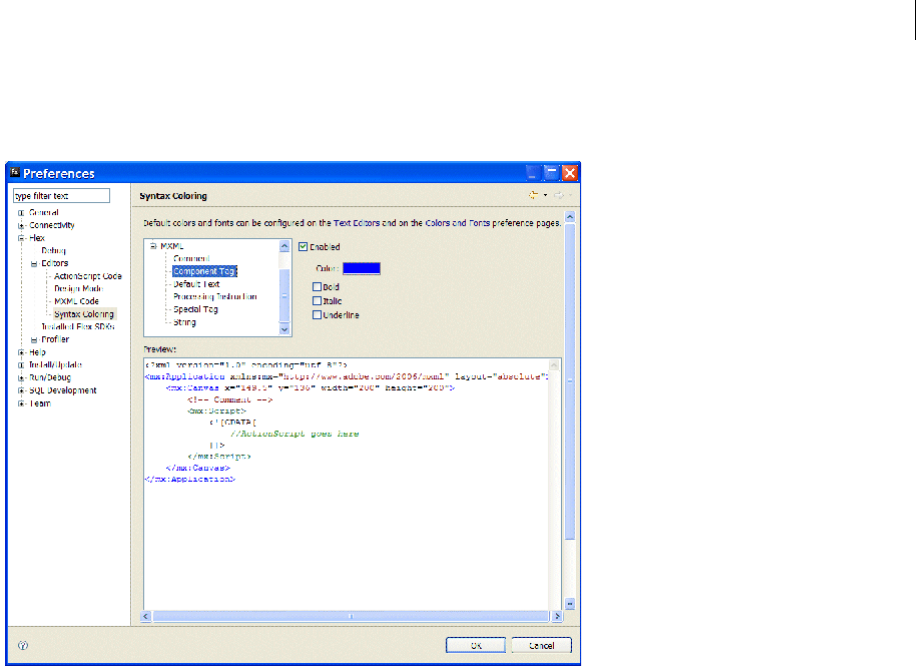
Task: Click the Flex Builder icon in title bar
Action: tap(15, 172)
